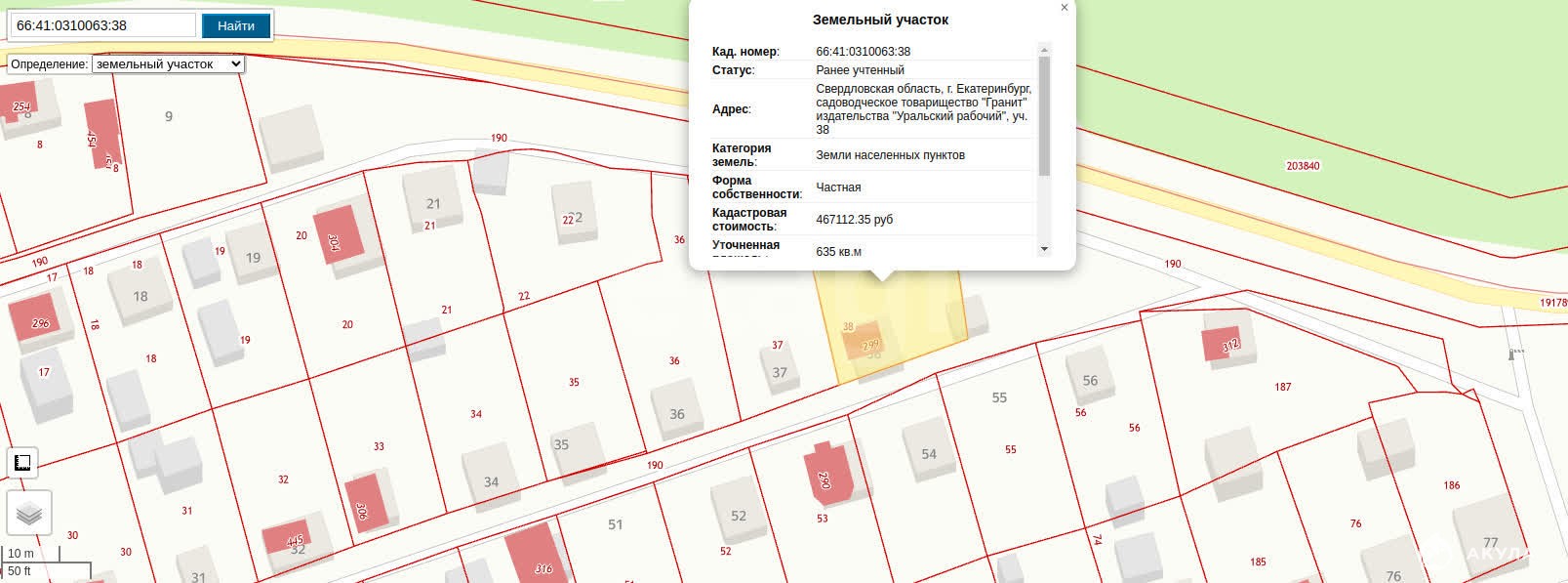Pick the red building labeled 290
The width and height of the screenshot is (1568, 583).
click(828, 476)
